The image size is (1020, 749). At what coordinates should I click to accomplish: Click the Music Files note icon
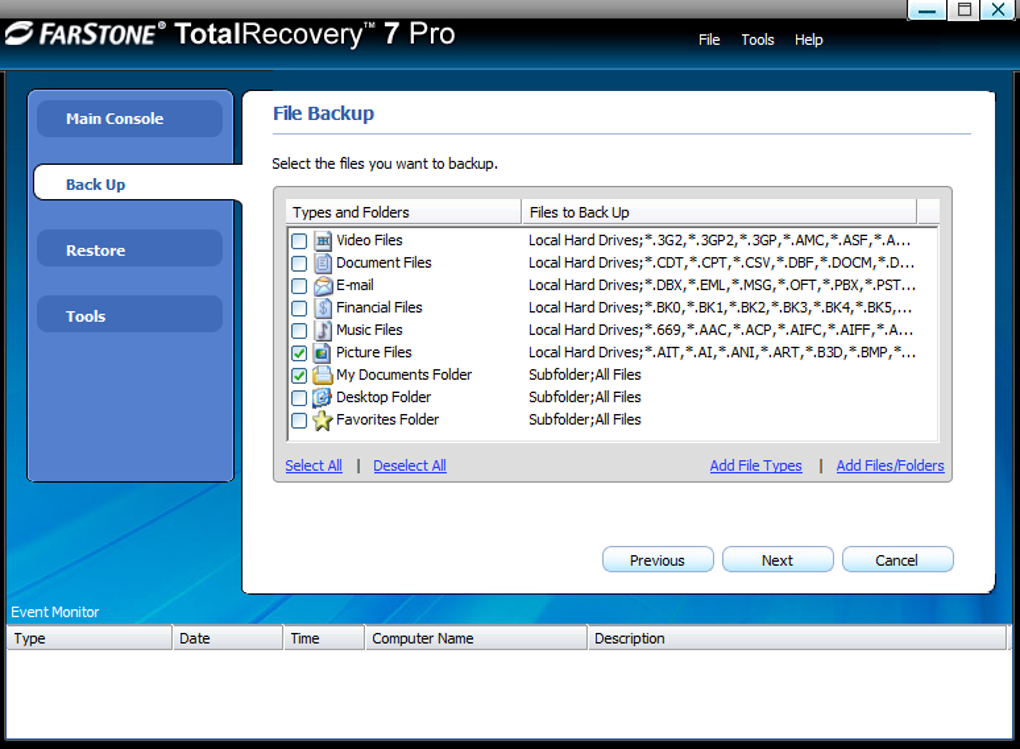(x=323, y=330)
